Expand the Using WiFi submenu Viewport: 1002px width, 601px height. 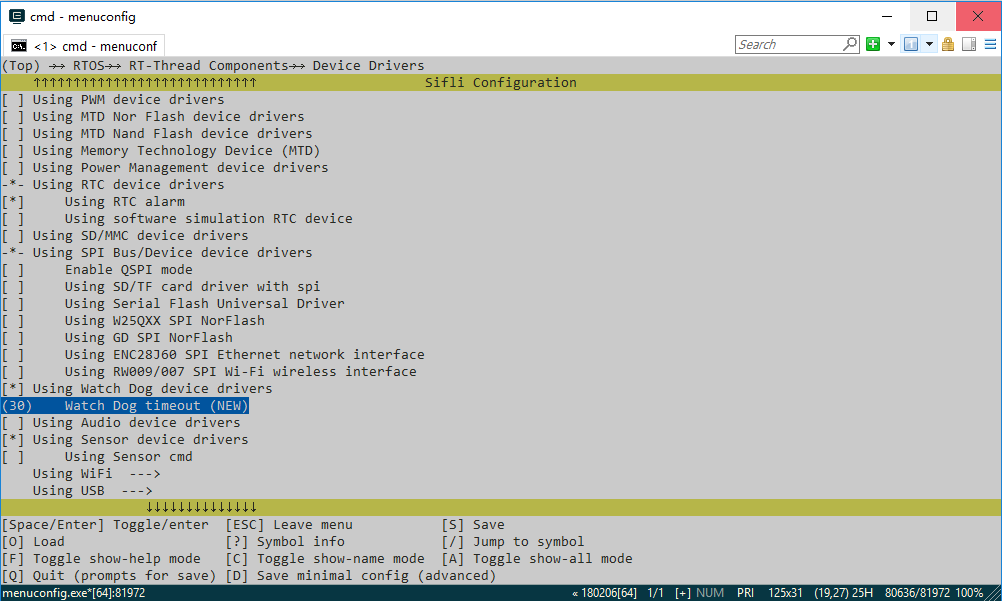click(96, 474)
